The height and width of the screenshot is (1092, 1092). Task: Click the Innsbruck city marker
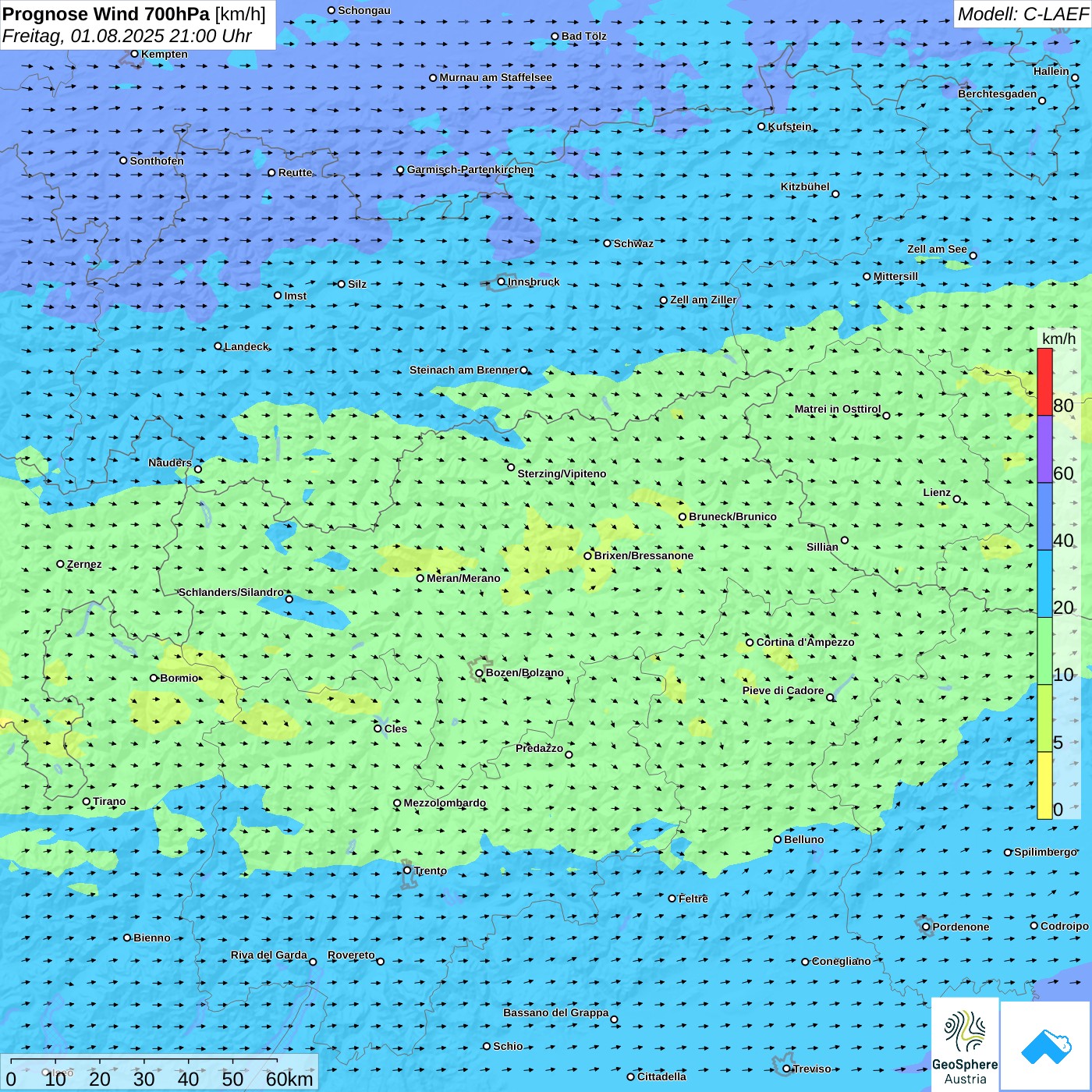click(502, 282)
